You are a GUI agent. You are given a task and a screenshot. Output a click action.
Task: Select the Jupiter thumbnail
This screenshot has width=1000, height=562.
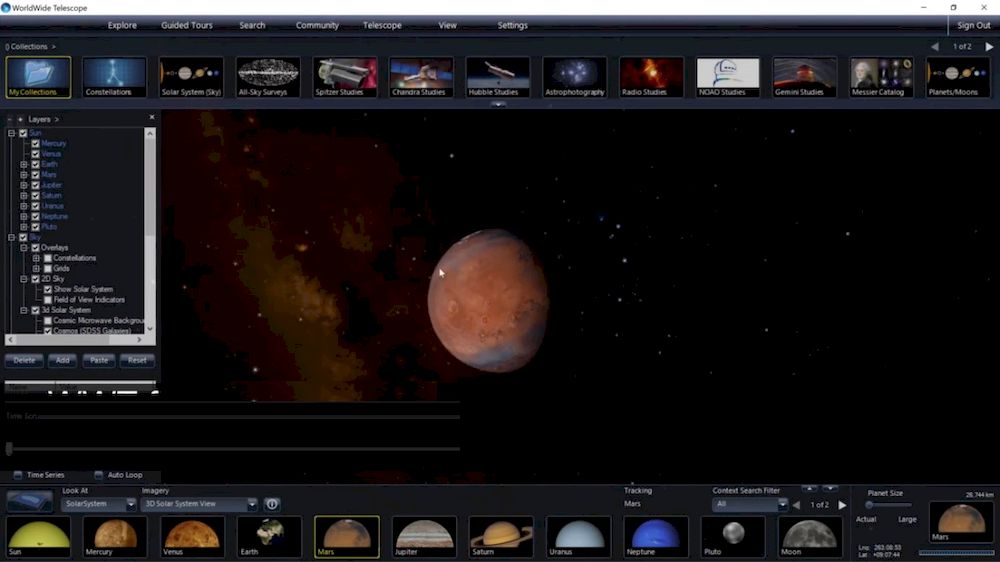pos(424,536)
